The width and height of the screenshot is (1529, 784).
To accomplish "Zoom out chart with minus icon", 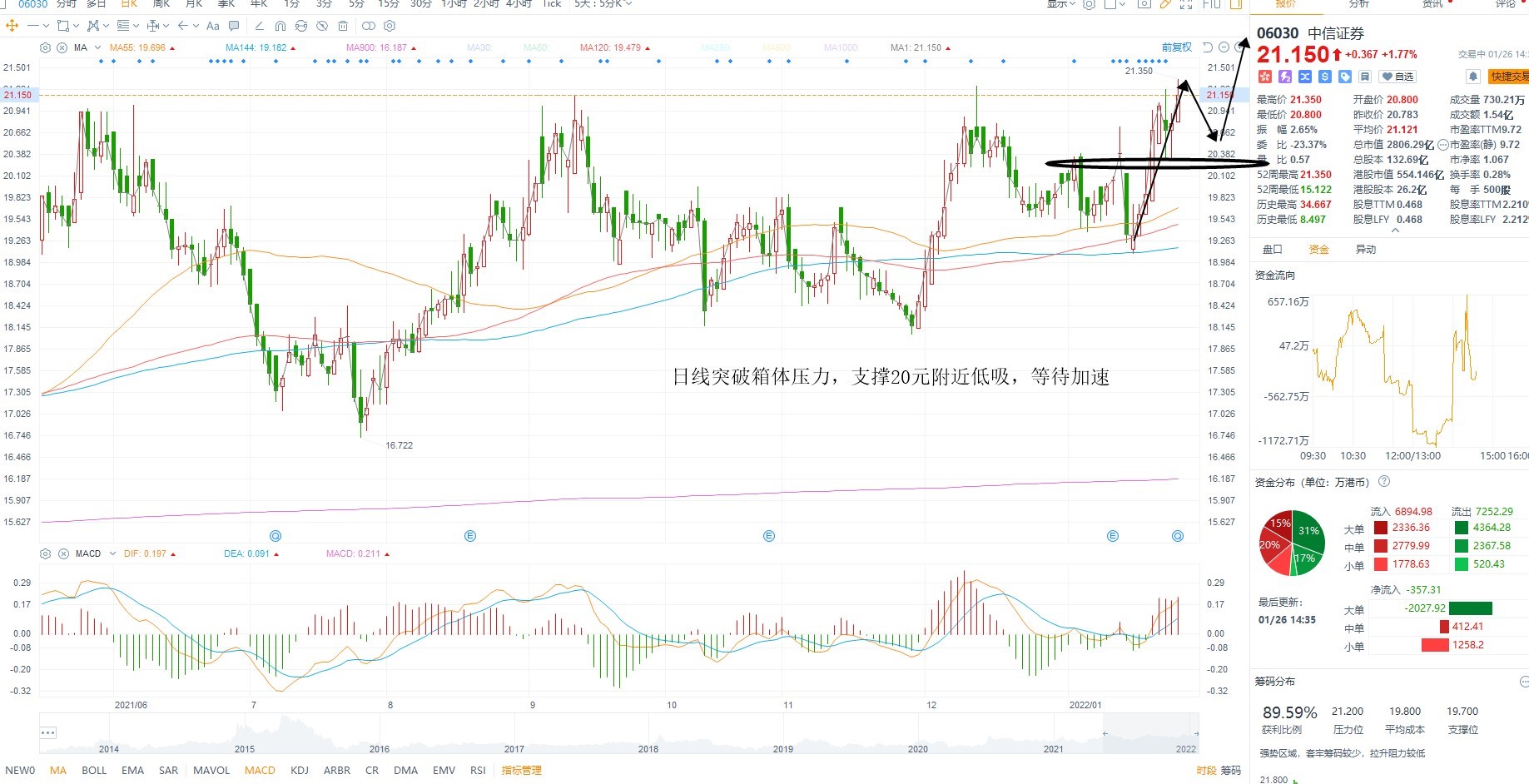I will pyautogui.click(x=1224, y=47).
